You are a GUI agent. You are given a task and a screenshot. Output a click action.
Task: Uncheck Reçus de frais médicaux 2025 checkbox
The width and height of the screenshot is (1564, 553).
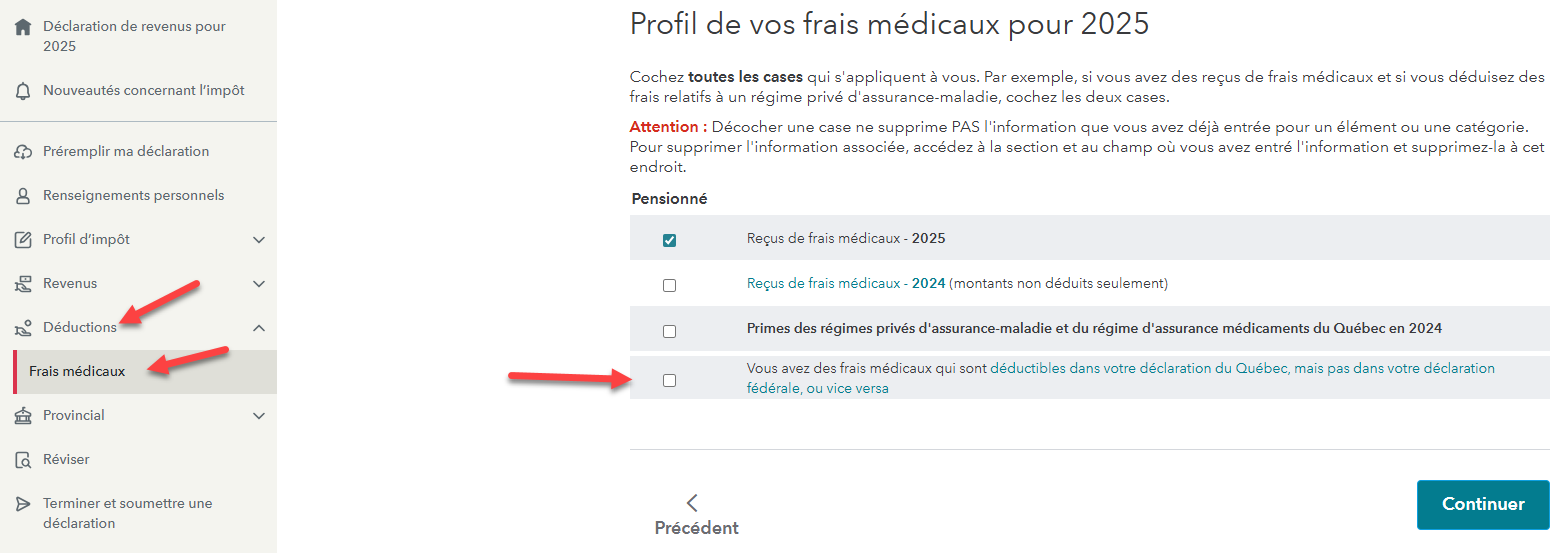pyautogui.click(x=669, y=240)
